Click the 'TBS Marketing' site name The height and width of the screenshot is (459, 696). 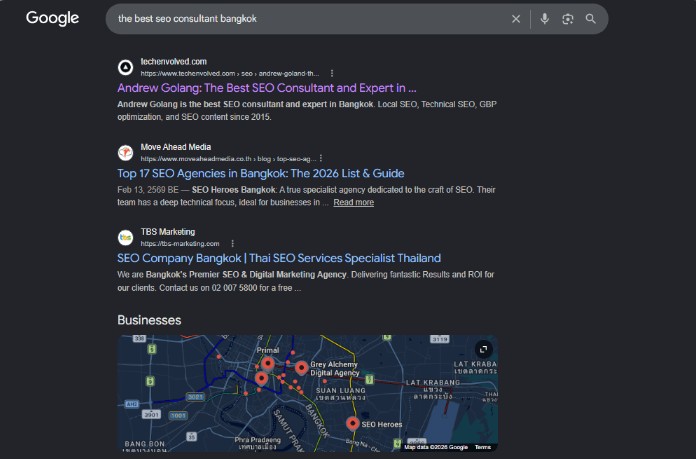click(x=168, y=232)
